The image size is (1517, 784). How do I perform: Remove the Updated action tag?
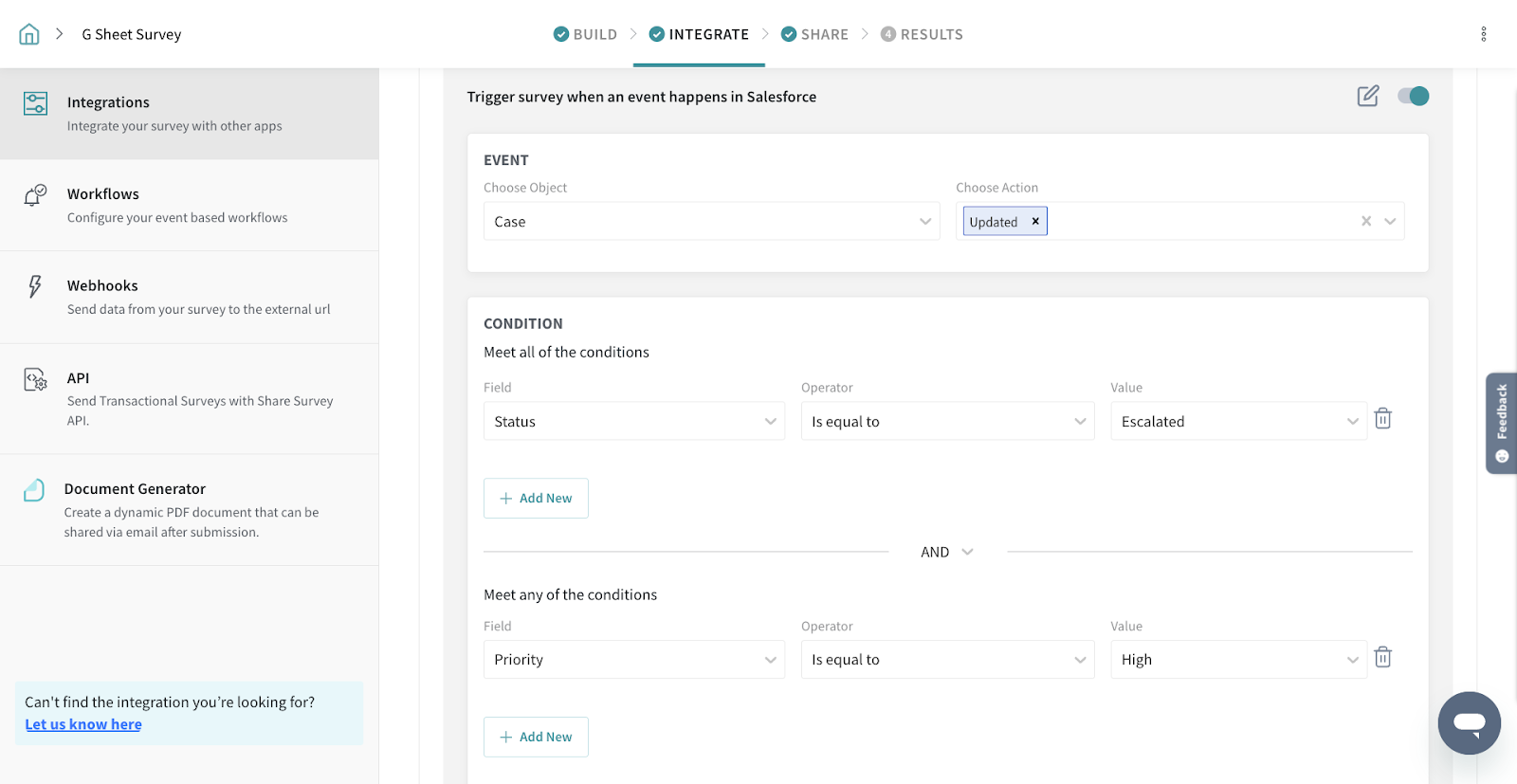click(x=1035, y=221)
